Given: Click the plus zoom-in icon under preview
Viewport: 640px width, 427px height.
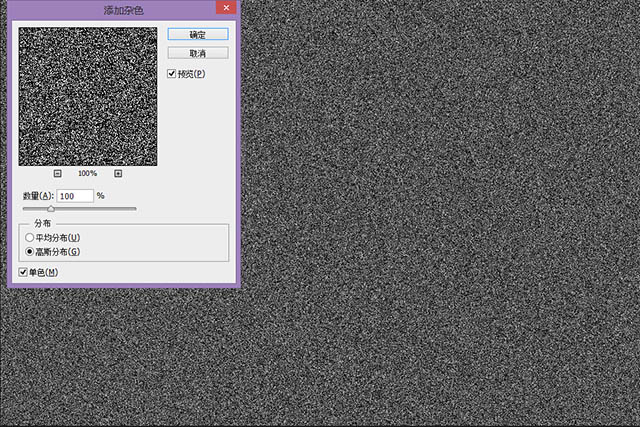Looking at the screenshot, I should (x=118, y=173).
